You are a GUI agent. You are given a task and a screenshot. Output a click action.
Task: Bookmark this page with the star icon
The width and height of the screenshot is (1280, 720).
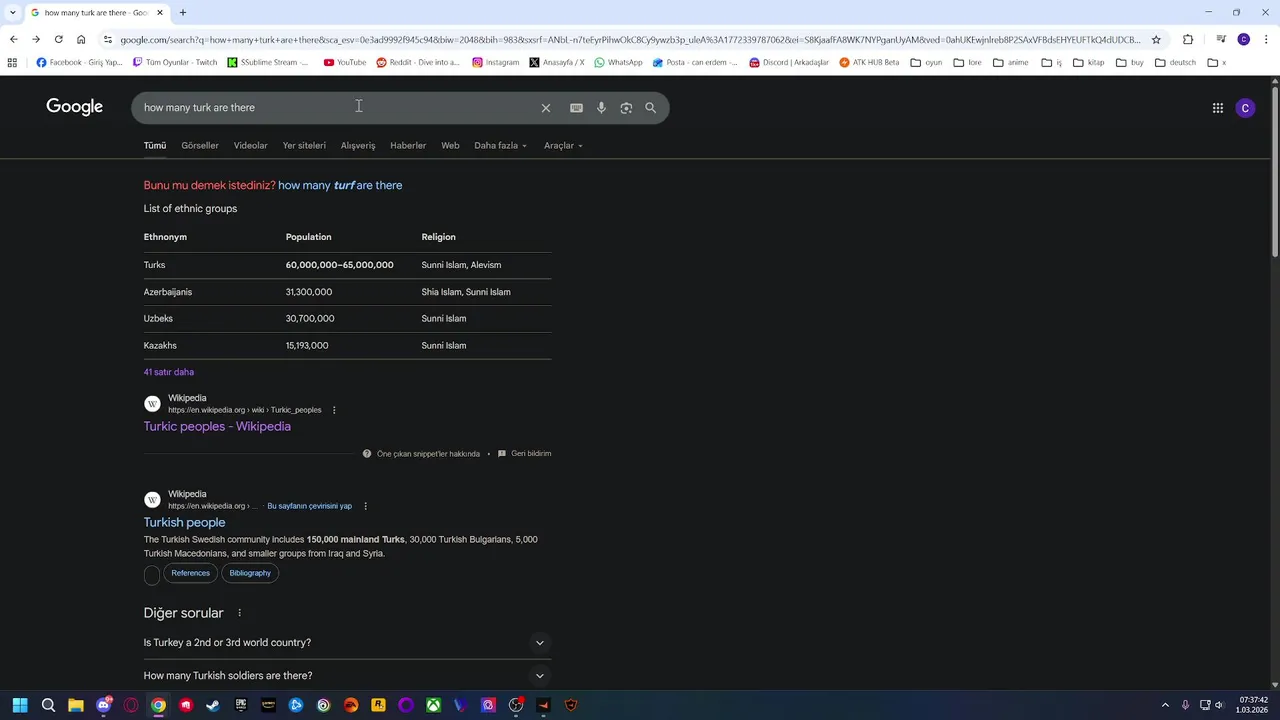(x=1156, y=40)
